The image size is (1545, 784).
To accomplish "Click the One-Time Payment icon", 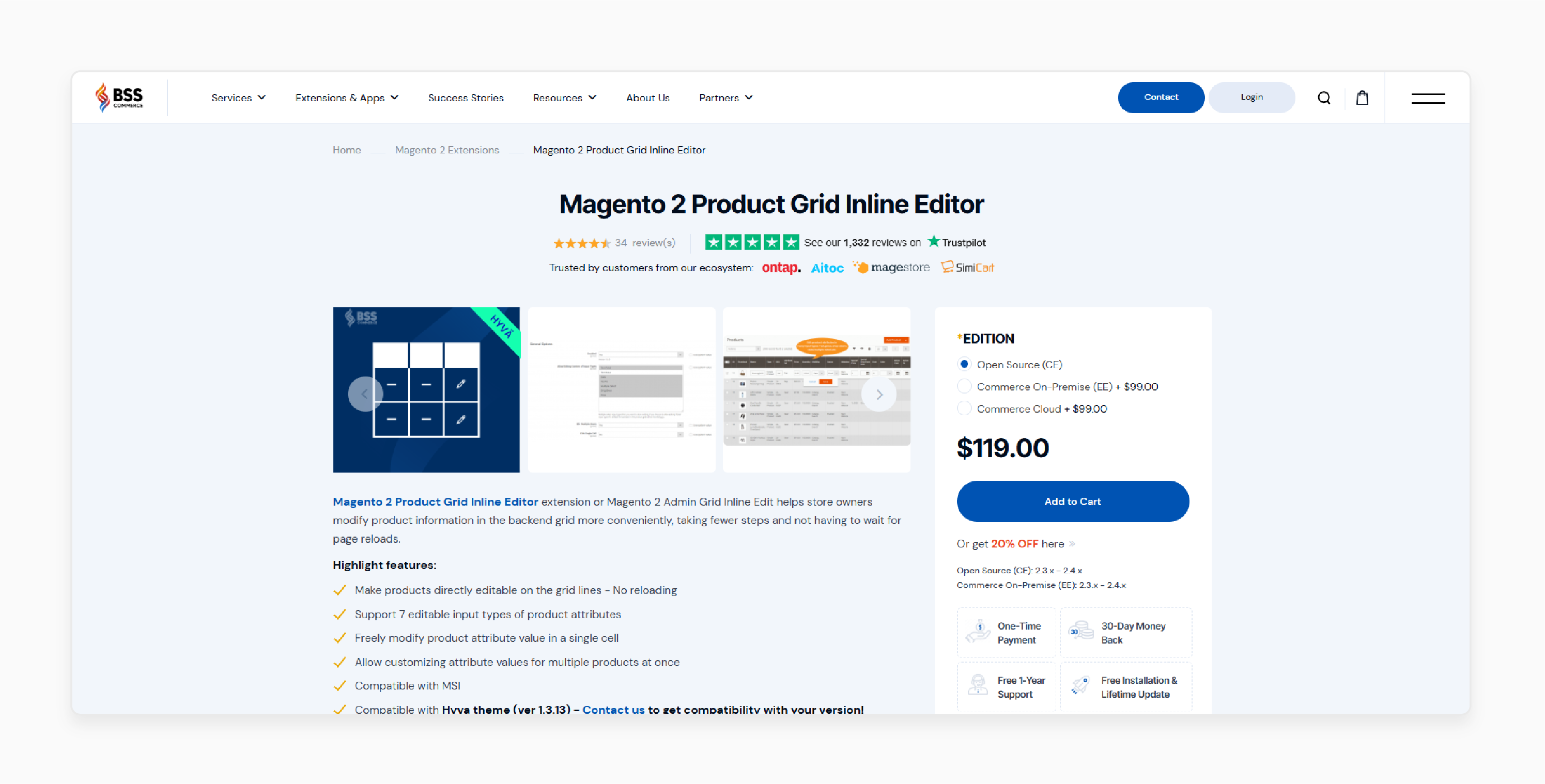I will pos(978,632).
